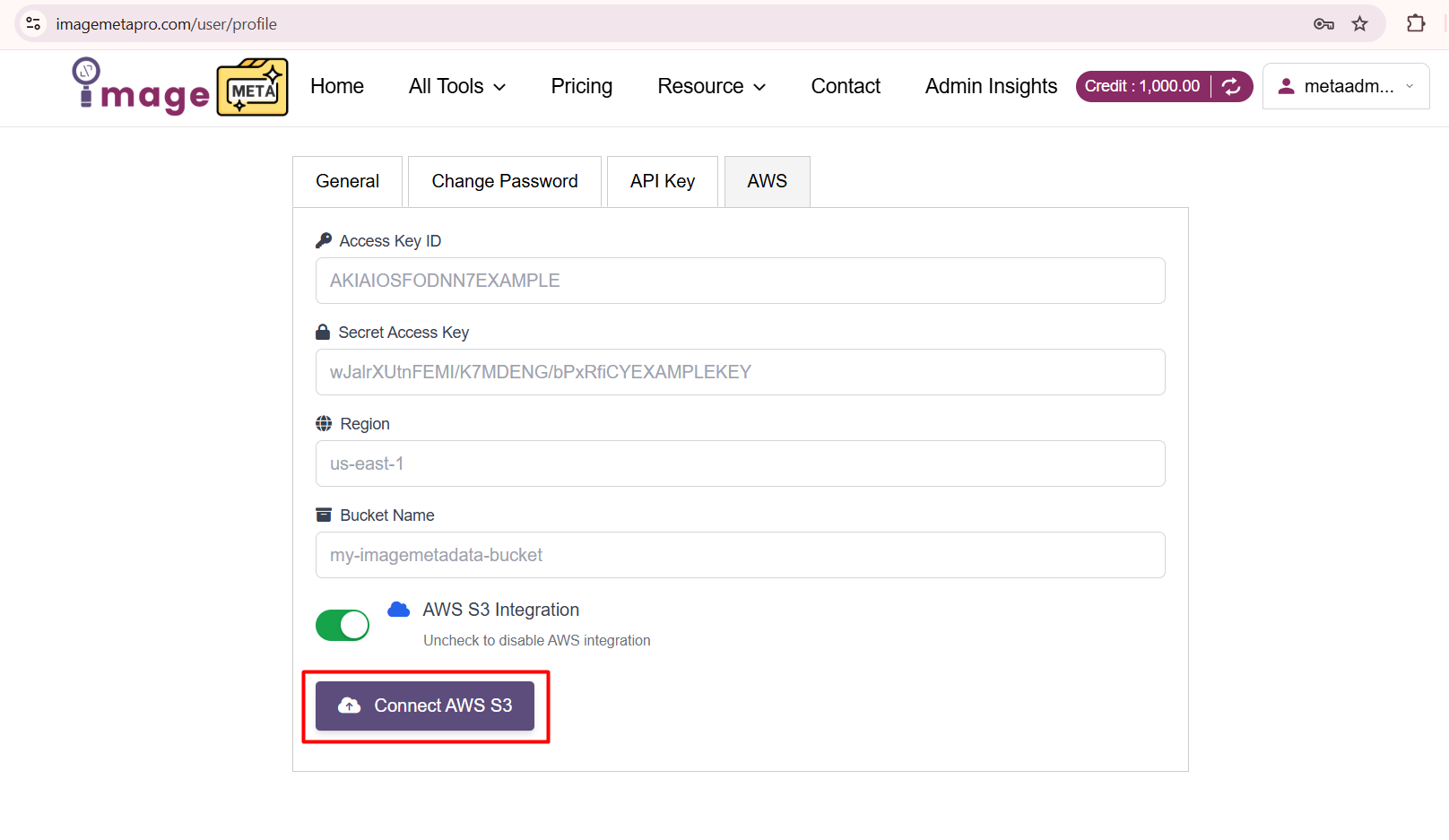Screen dimensions: 1449x840
Task: Click the ImageMeta logo
Action: (178, 86)
